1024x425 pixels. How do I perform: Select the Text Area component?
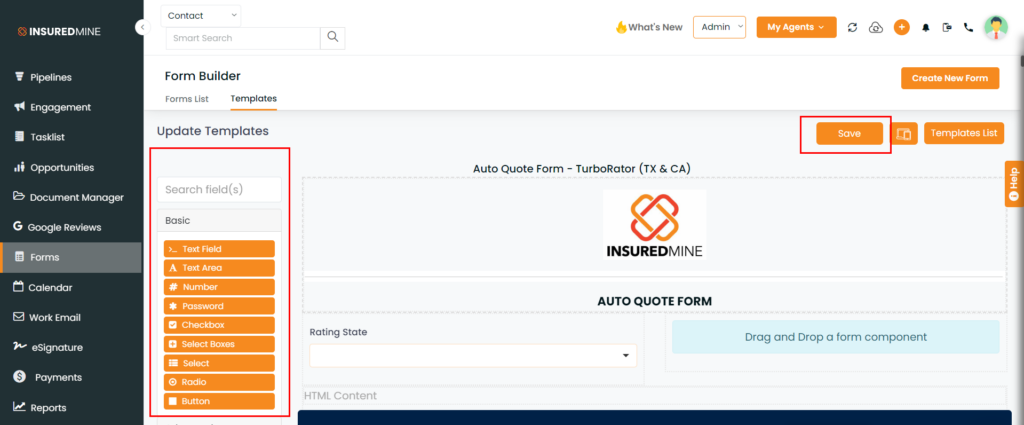(x=219, y=268)
